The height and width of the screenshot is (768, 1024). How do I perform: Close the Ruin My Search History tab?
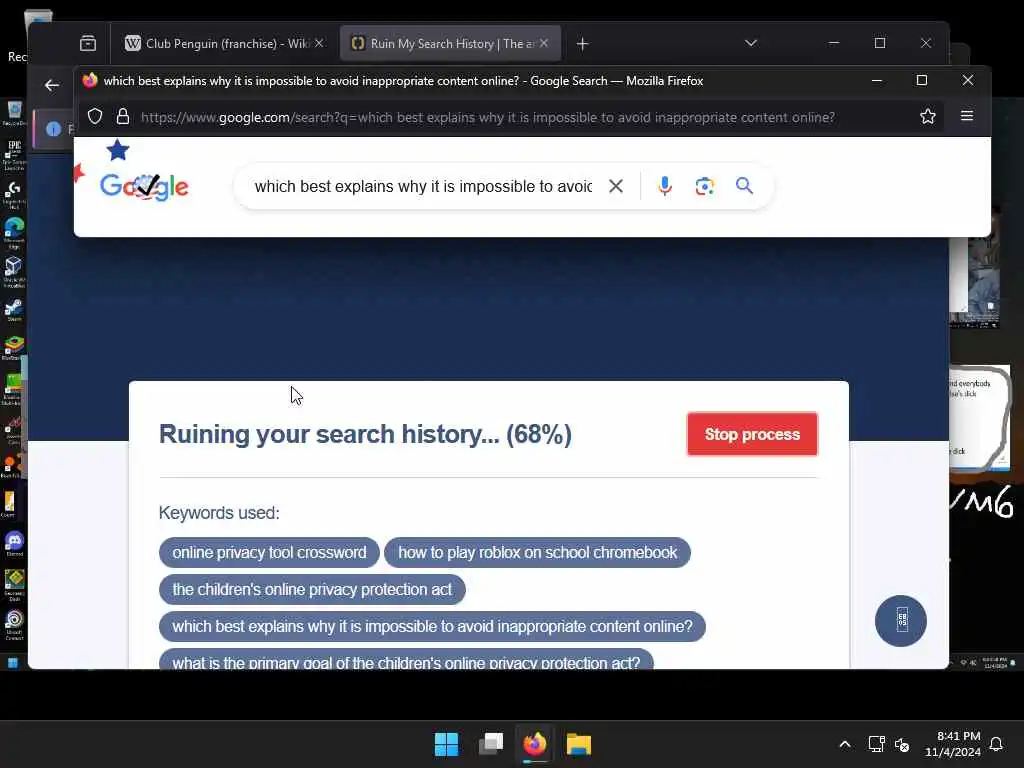pos(544,43)
